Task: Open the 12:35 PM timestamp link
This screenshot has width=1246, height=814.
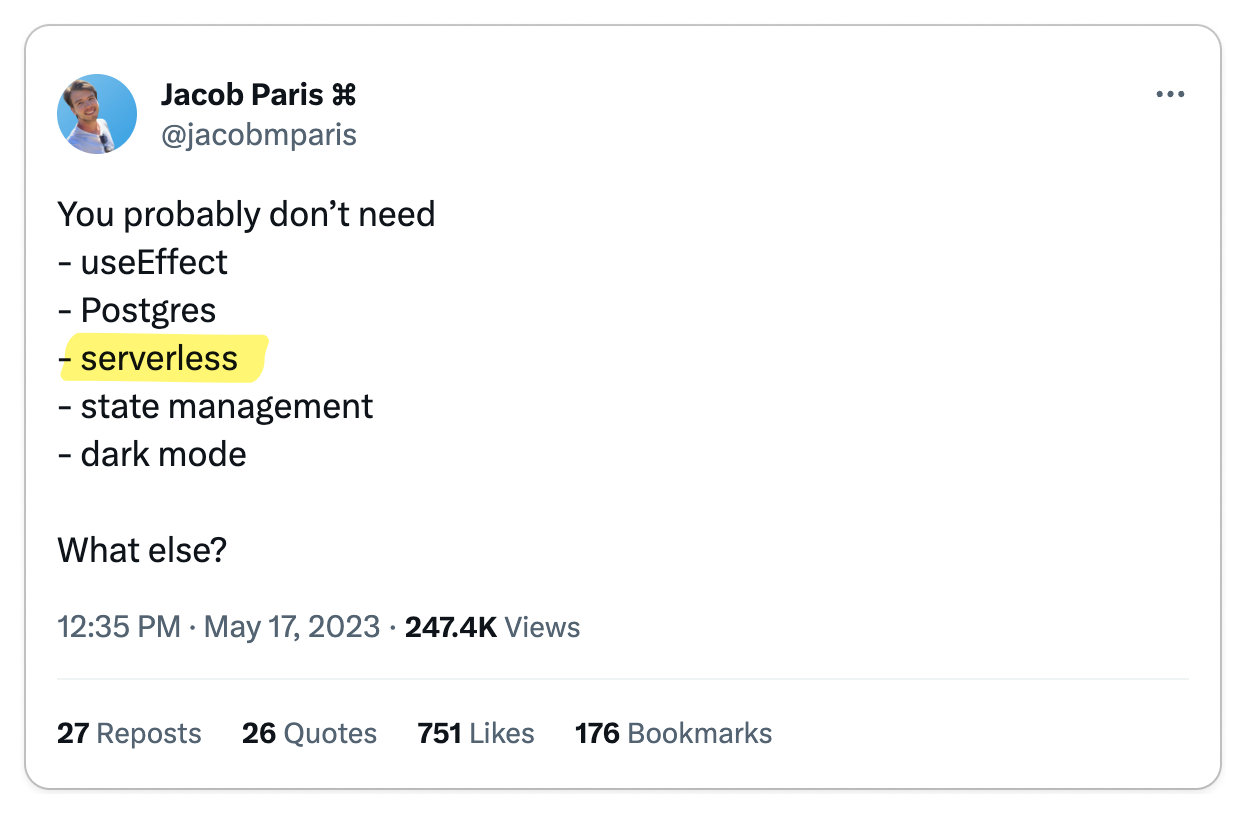Action: click(119, 627)
